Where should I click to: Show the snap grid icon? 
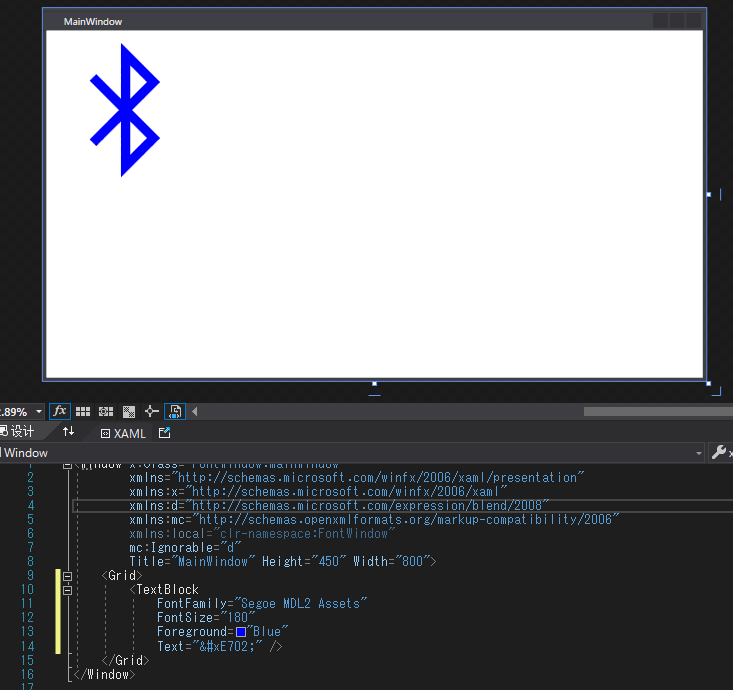click(83, 411)
